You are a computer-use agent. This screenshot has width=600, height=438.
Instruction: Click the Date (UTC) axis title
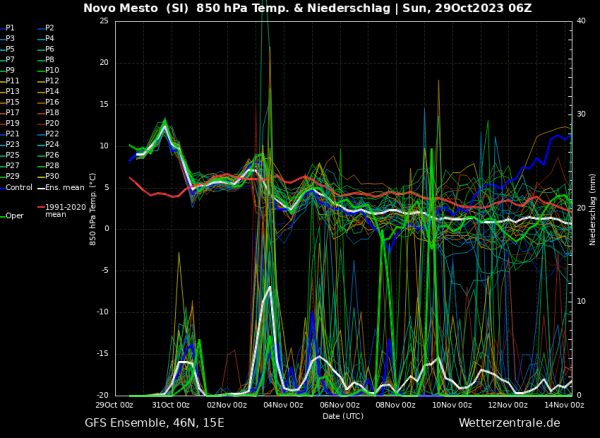tap(343, 416)
